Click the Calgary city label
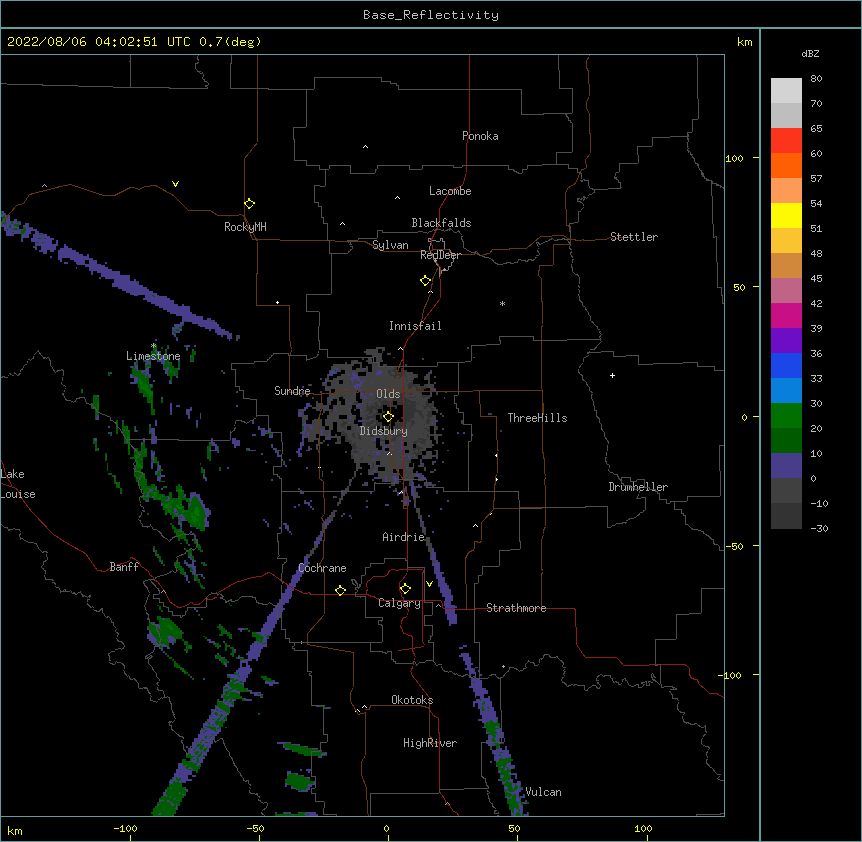Image resolution: width=862 pixels, height=842 pixels. tap(399, 603)
